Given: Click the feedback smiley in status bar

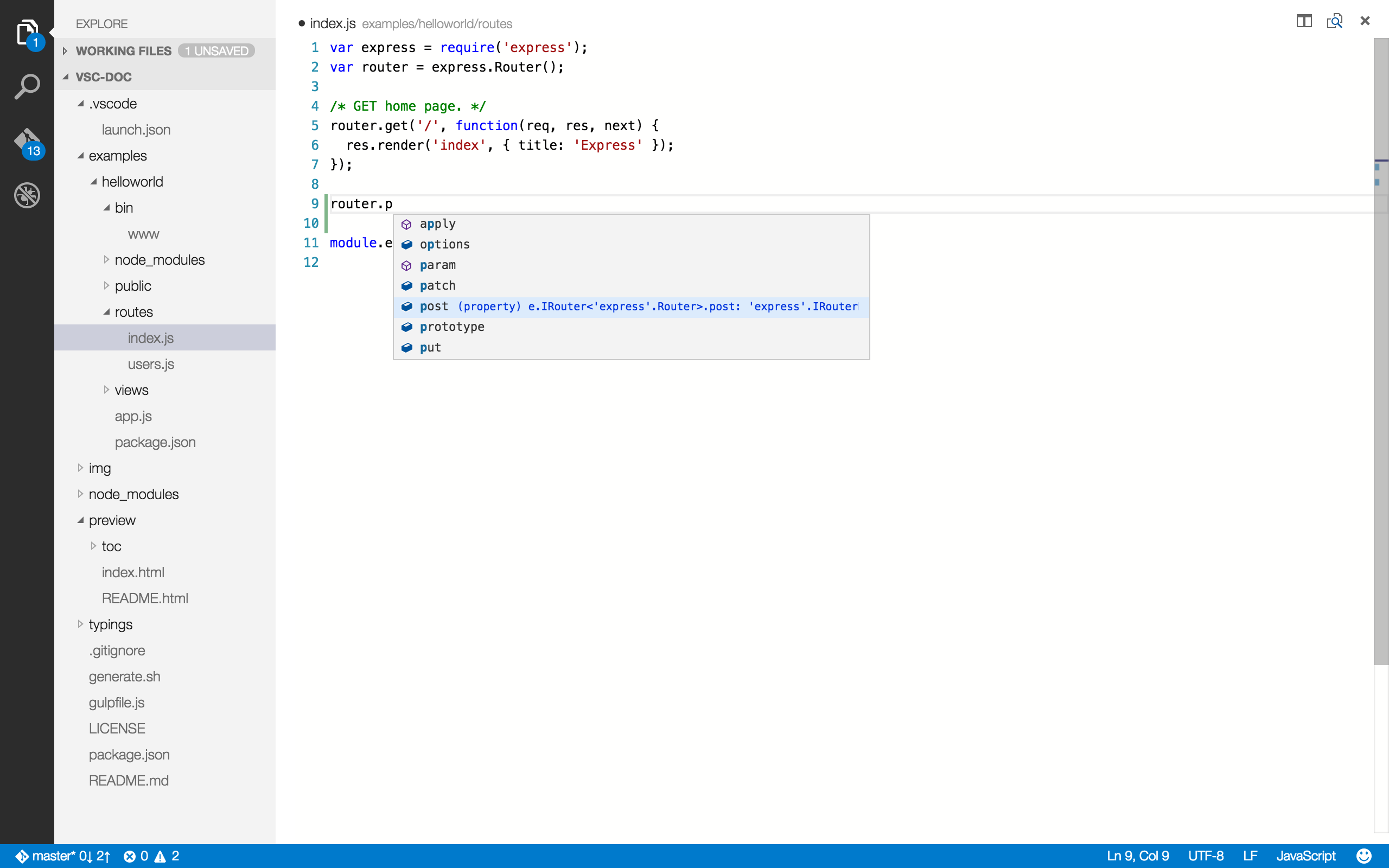Looking at the screenshot, I should [1363, 856].
